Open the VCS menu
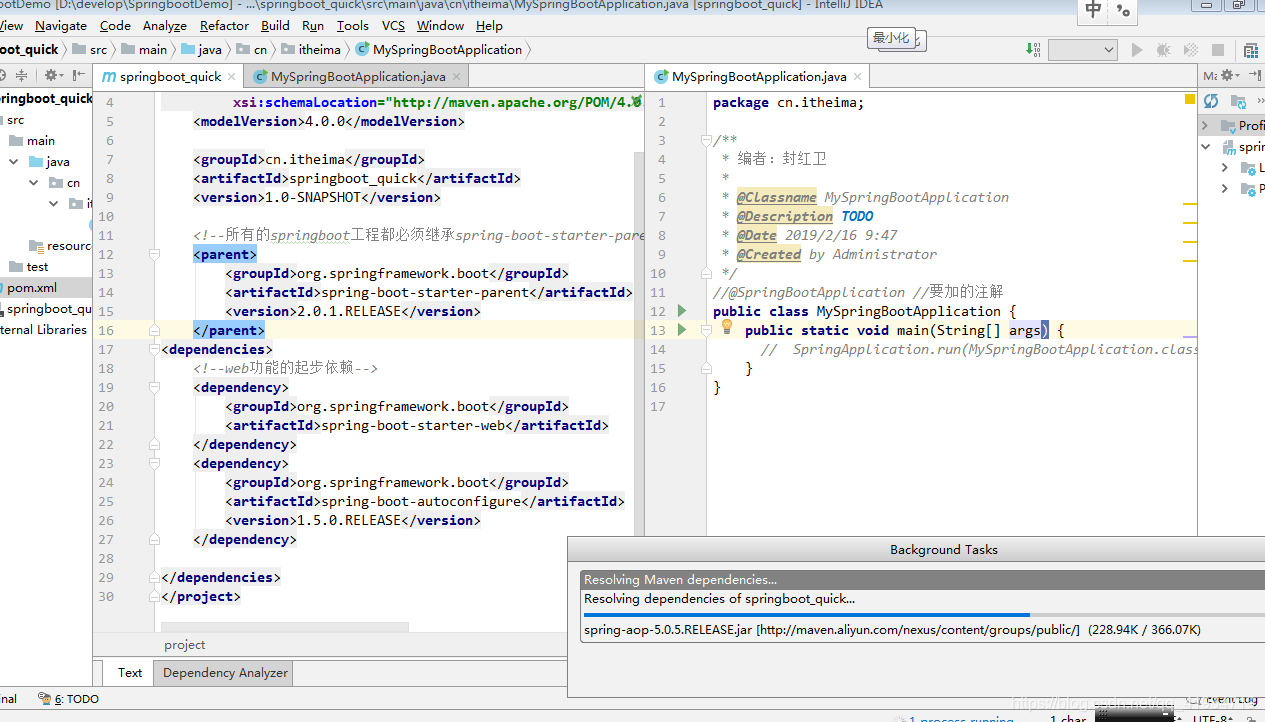Image resolution: width=1265 pixels, height=722 pixels. (394, 26)
